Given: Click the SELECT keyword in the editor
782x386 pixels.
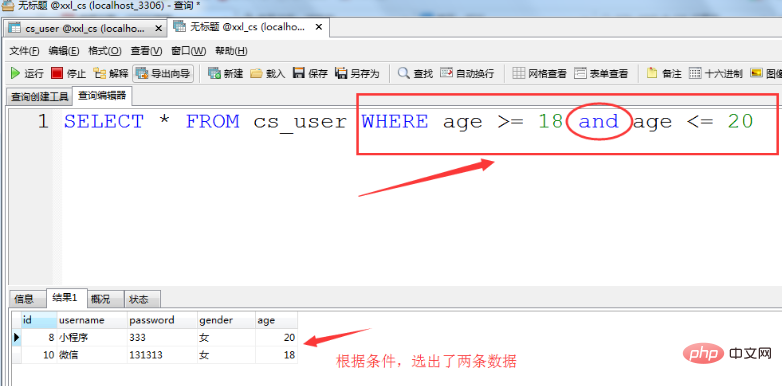Looking at the screenshot, I should [x=104, y=122].
